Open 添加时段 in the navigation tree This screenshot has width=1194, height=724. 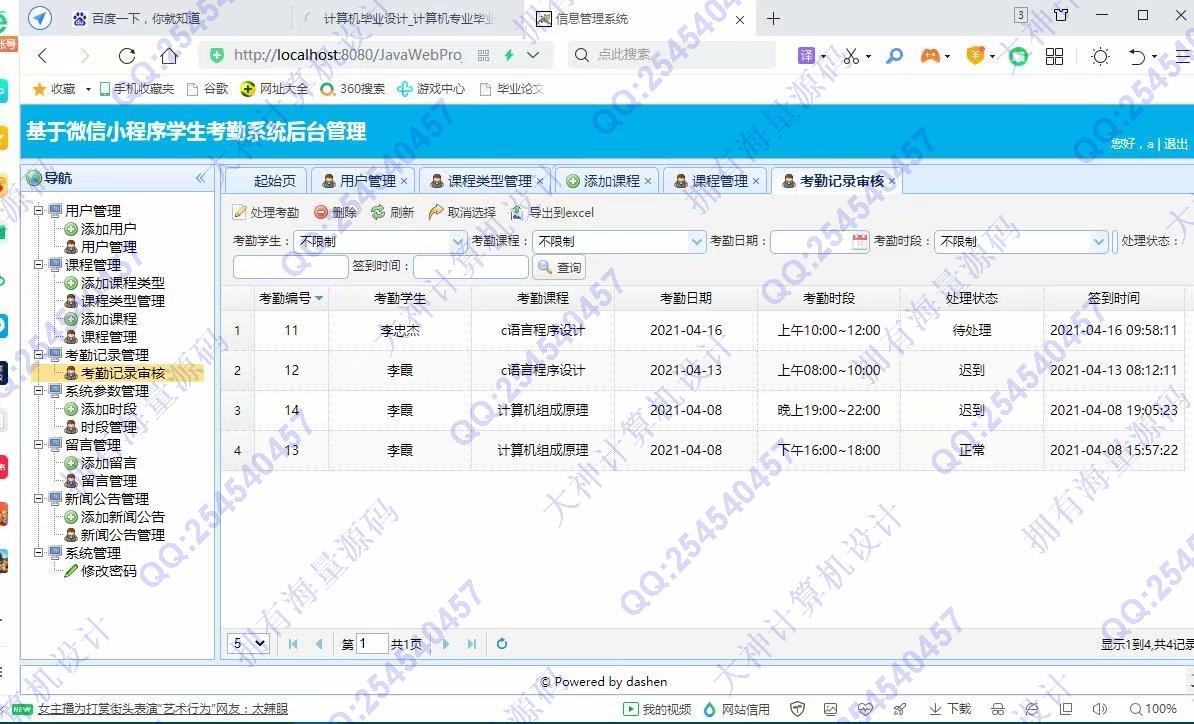108,409
